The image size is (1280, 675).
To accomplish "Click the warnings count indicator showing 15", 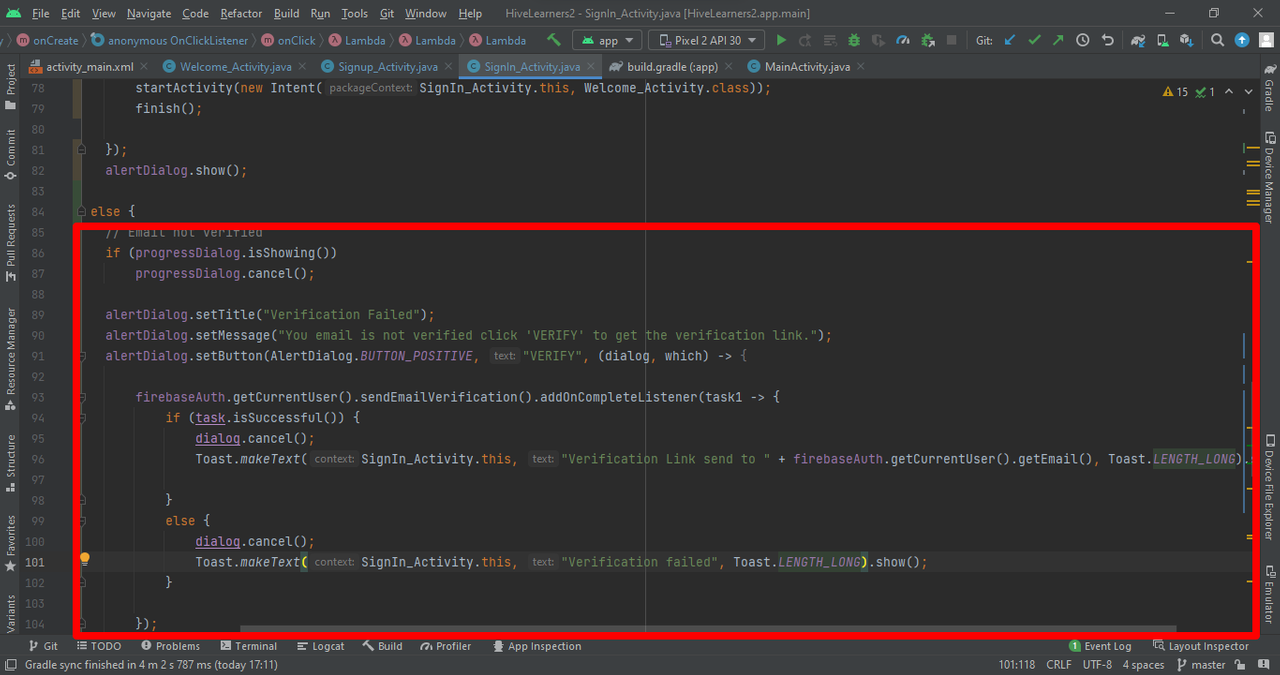I will (x=1175, y=92).
